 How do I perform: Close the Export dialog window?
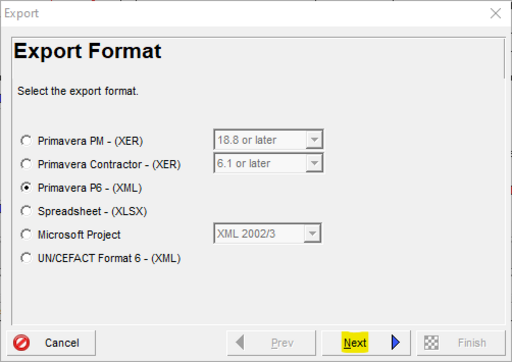point(496,13)
